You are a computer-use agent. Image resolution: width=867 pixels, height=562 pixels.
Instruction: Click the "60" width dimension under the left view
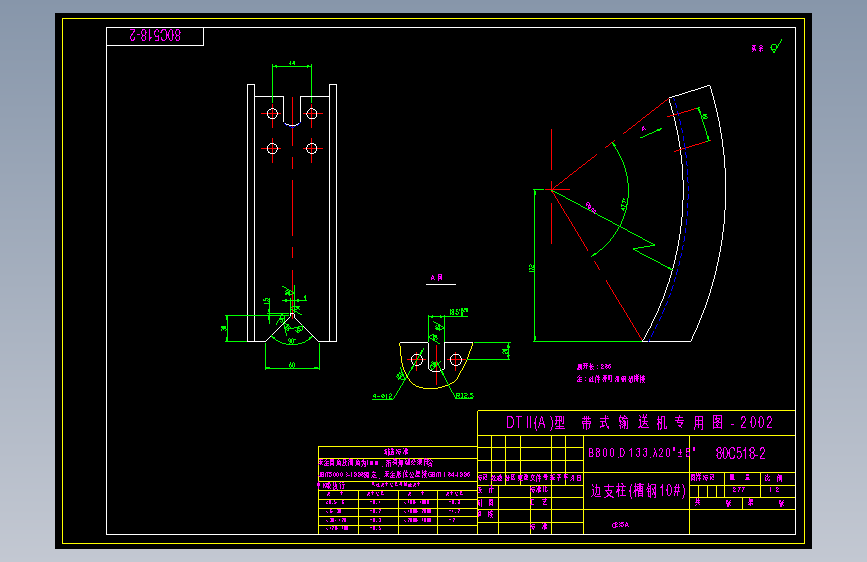pos(292,365)
